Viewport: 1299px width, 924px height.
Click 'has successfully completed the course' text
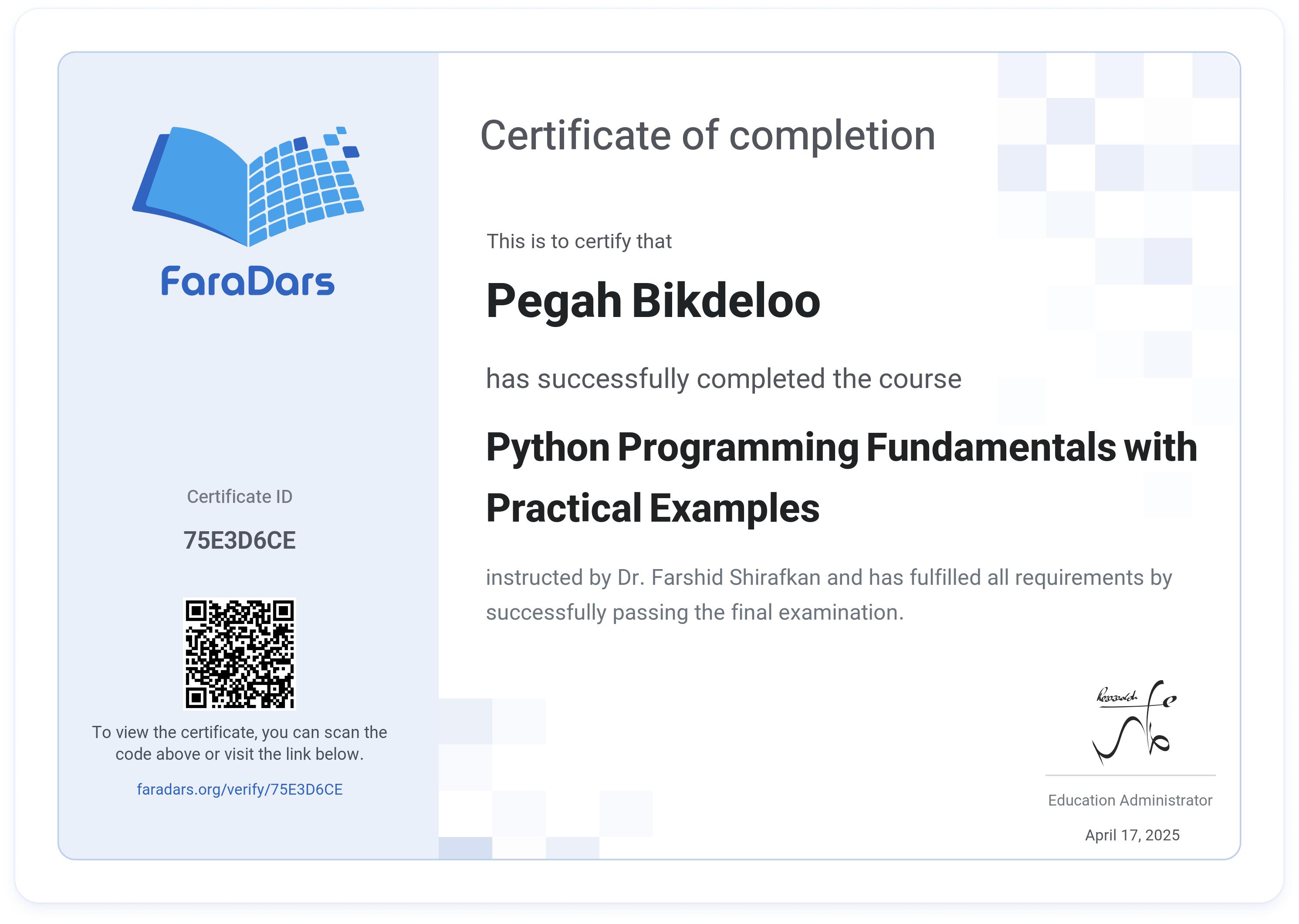point(724,380)
